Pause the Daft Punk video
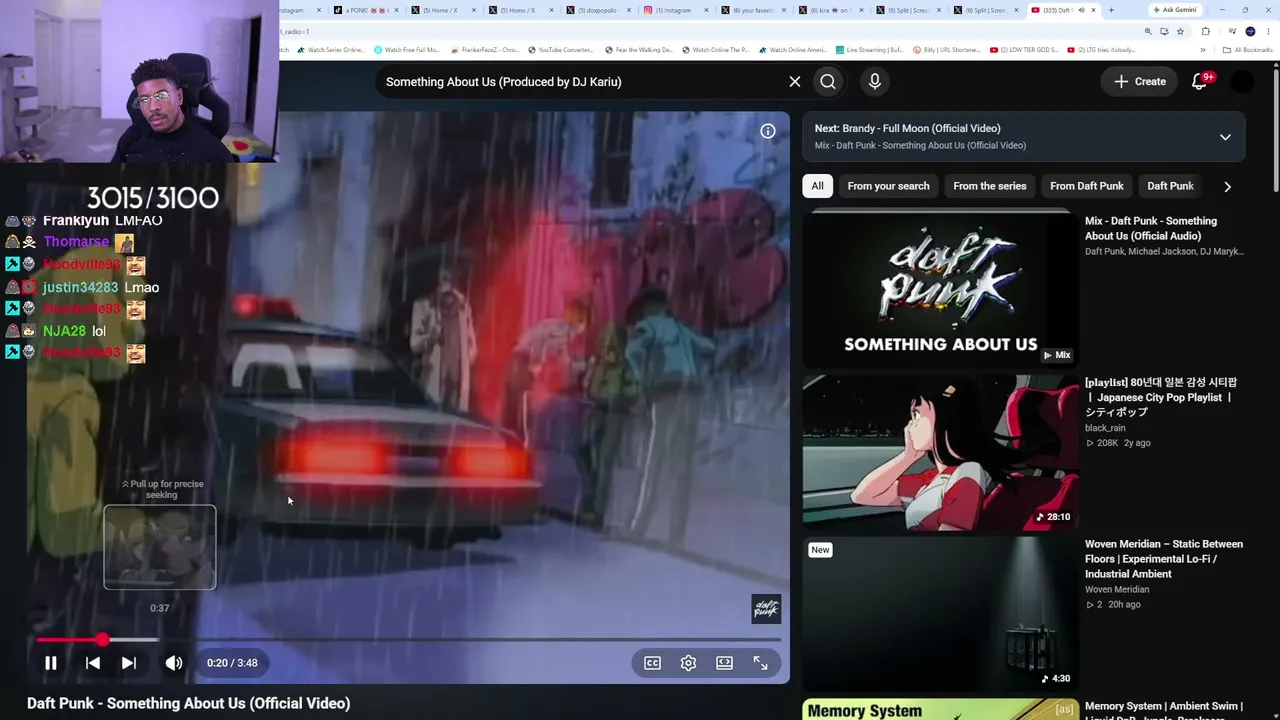Screen dimensions: 1280x720 click(x=50, y=663)
